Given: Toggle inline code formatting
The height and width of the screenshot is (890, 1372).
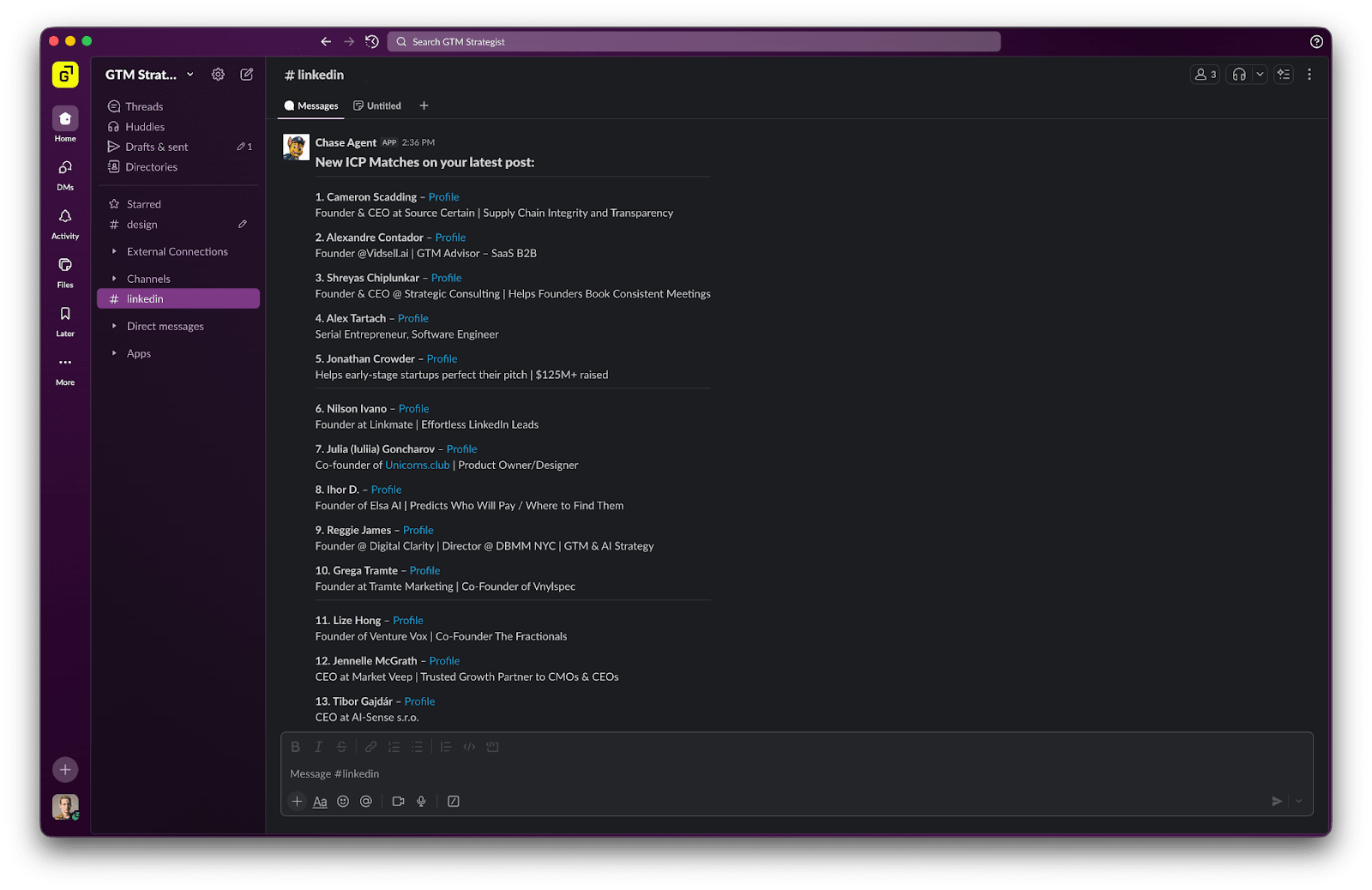Looking at the screenshot, I should pyautogui.click(x=469, y=747).
